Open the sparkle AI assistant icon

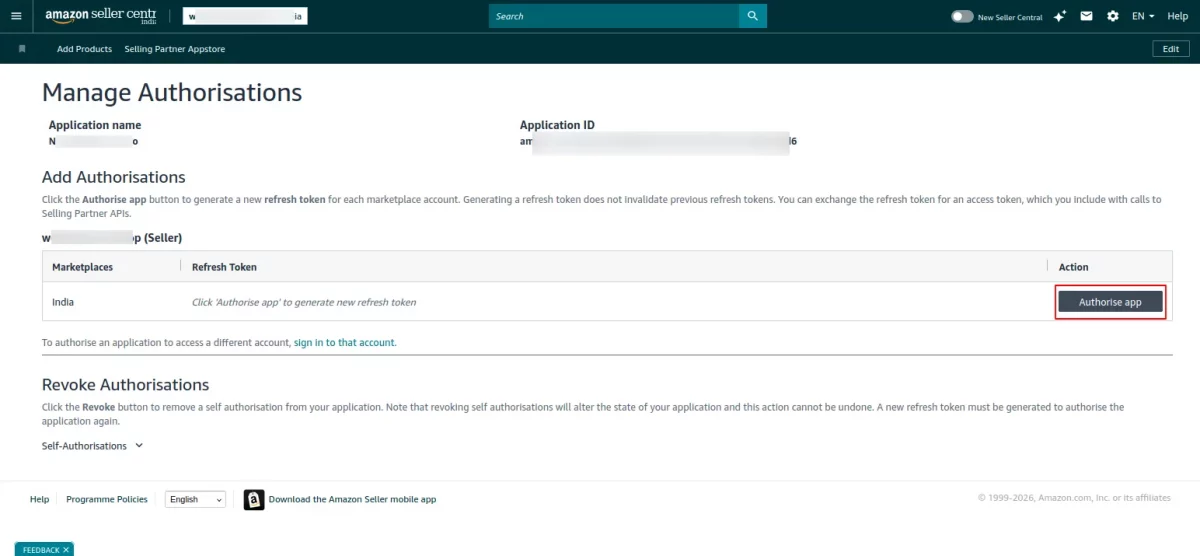[x=1061, y=16]
